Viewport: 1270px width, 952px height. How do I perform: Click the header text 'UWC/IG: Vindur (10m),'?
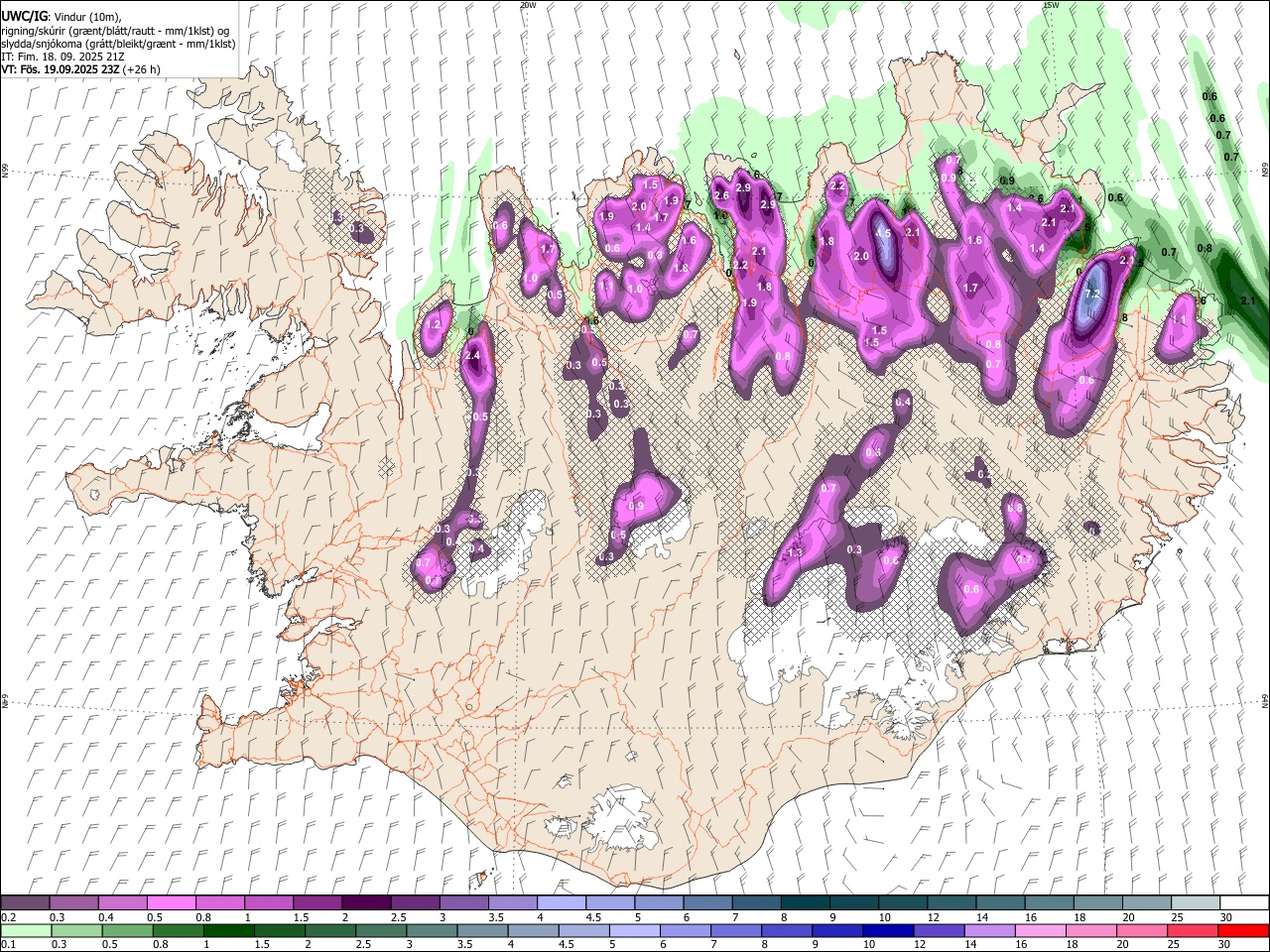click(x=61, y=17)
